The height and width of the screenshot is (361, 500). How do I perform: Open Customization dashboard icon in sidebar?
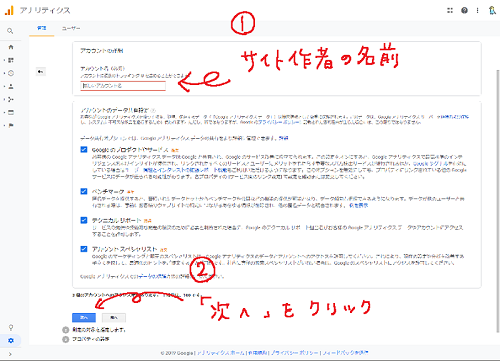pos(11,60)
